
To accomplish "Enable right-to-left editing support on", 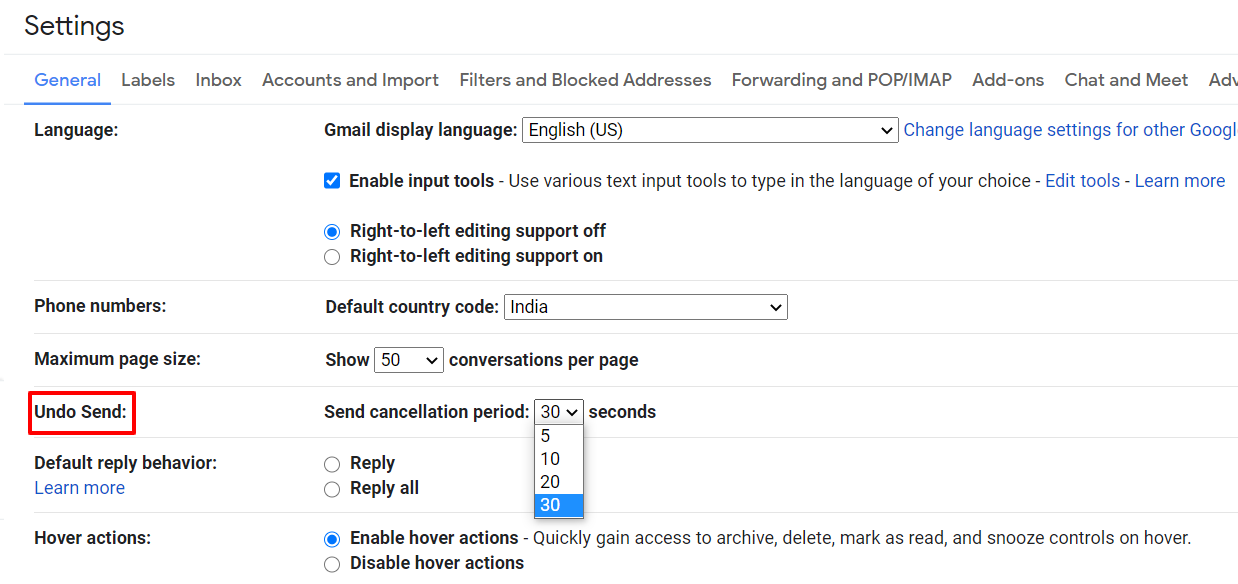I will (x=331, y=256).
